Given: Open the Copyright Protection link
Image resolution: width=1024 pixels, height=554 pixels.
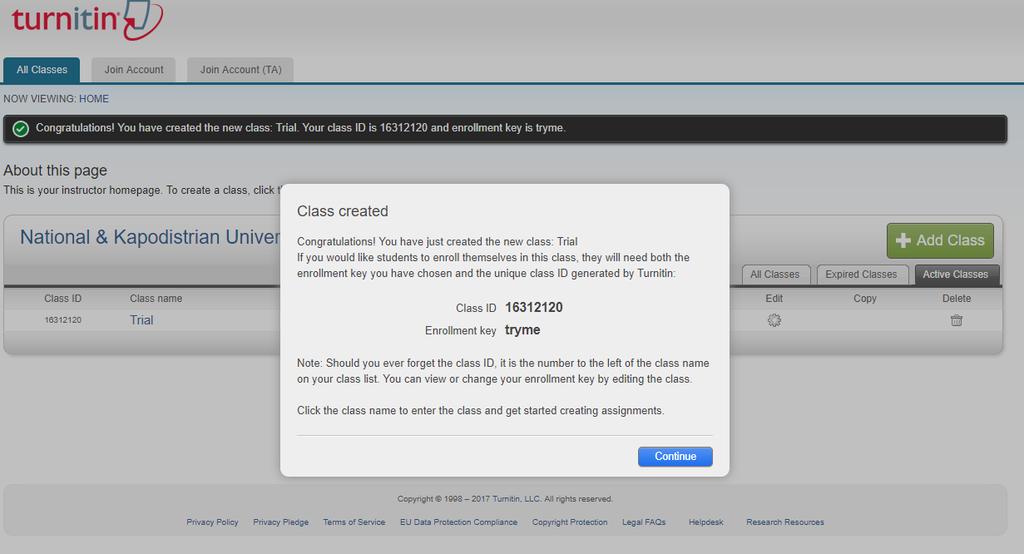Looking at the screenshot, I should 569,522.
